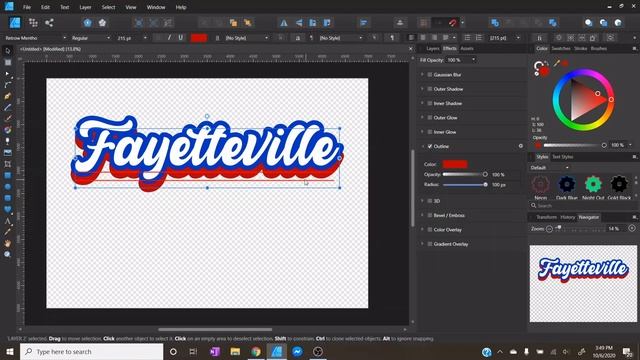Select the Crop tool
The height and width of the screenshot is (360, 640).
click(7, 164)
